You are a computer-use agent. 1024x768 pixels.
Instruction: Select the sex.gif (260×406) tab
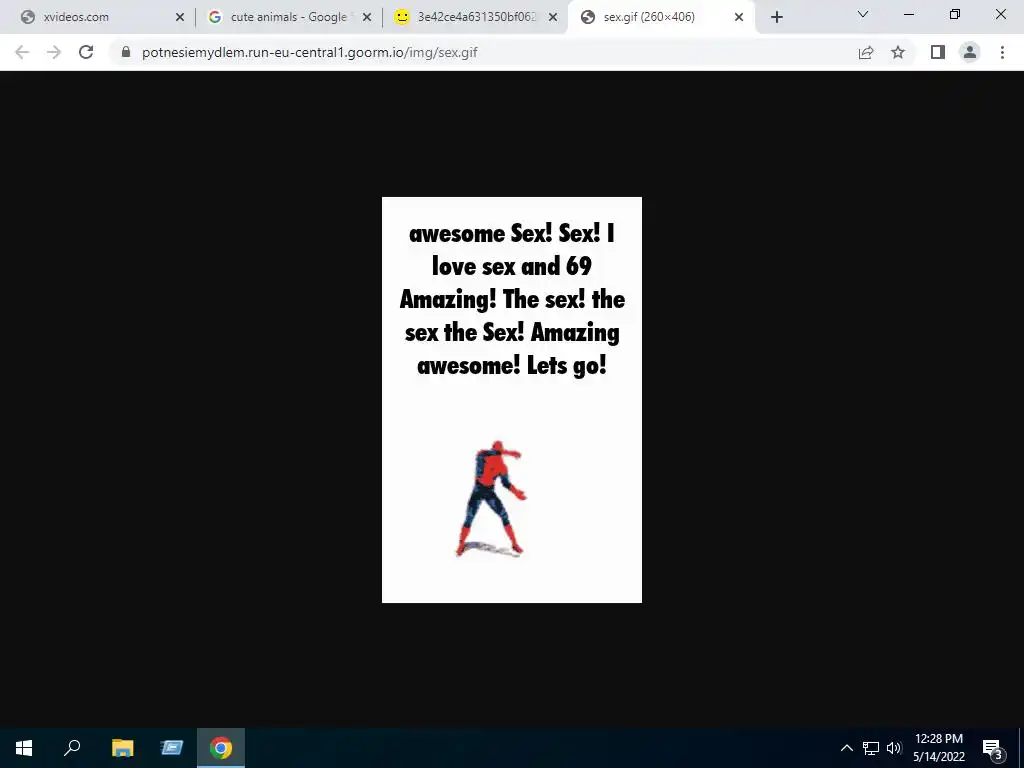[x=662, y=17]
